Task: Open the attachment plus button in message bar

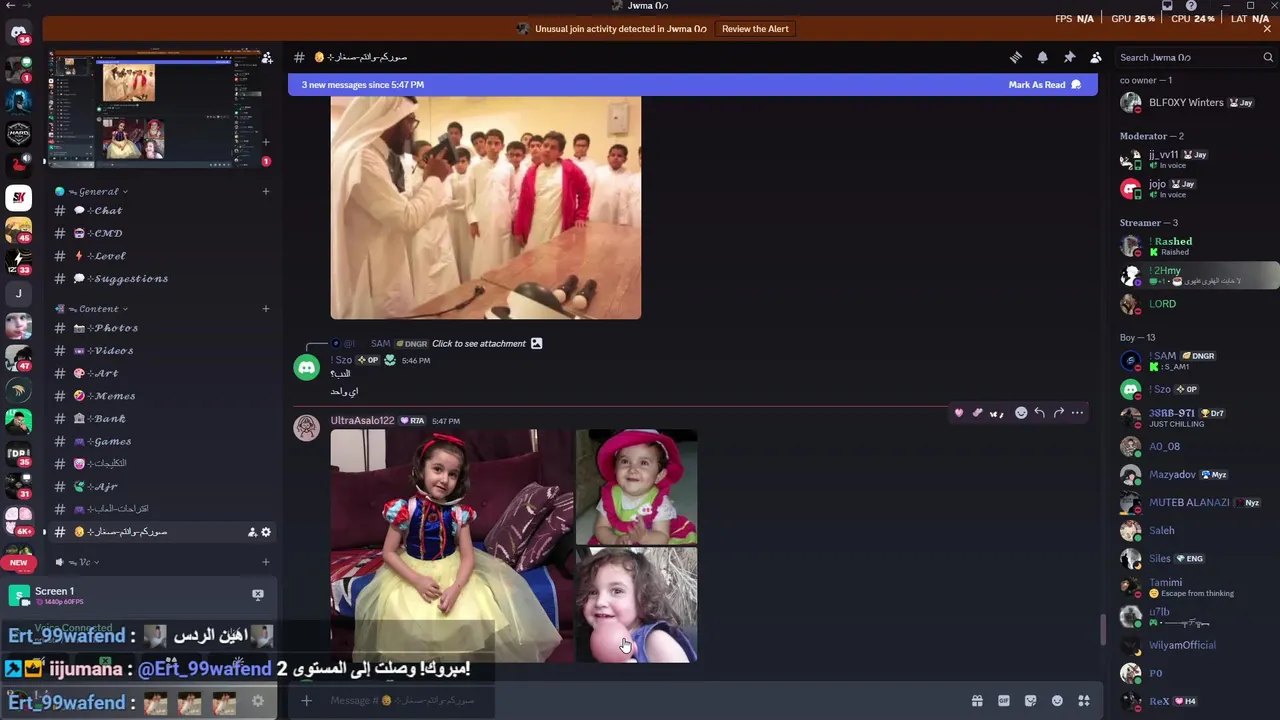Action: (307, 701)
